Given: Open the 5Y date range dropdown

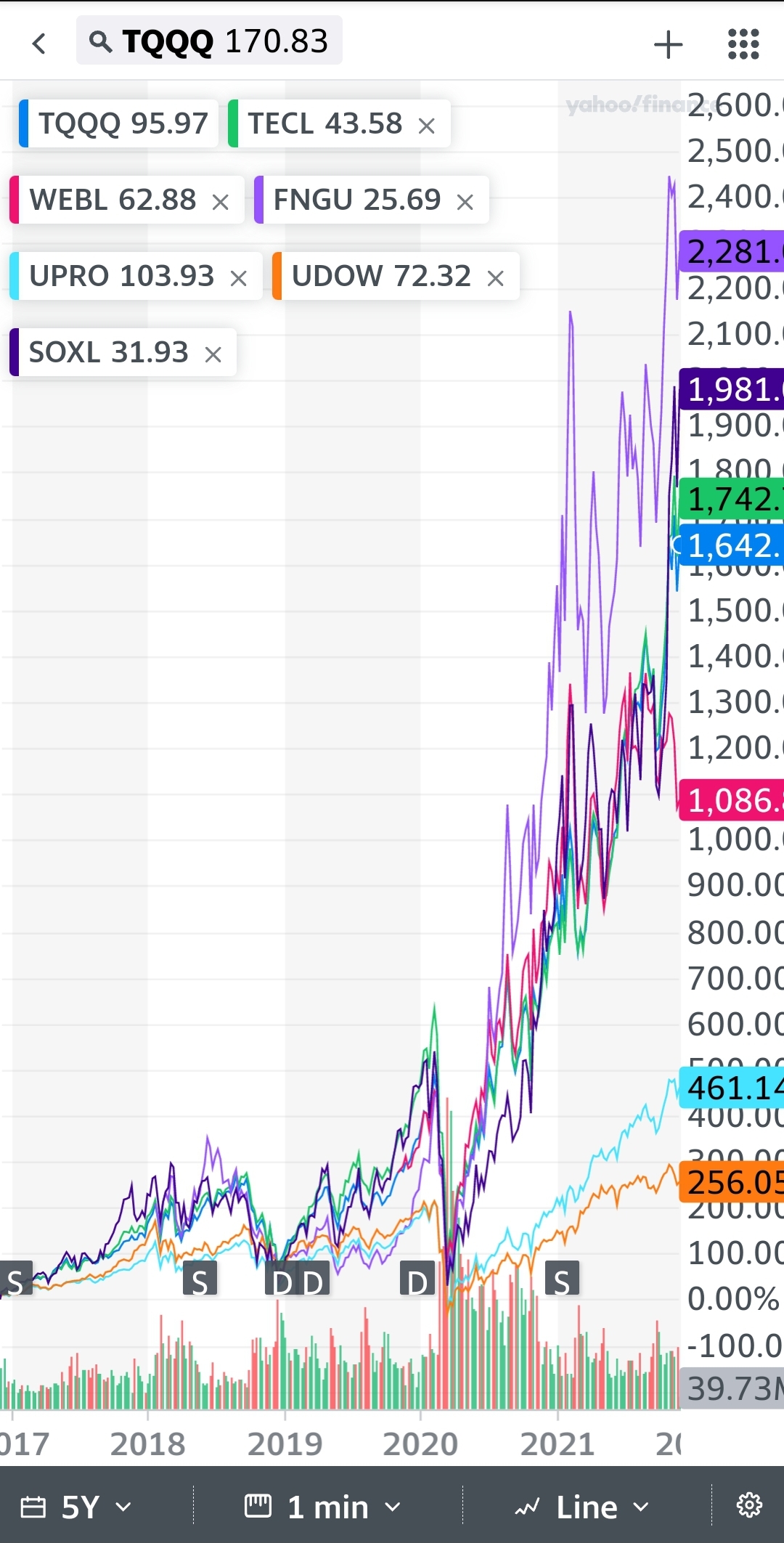Looking at the screenshot, I should click(x=96, y=1507).
